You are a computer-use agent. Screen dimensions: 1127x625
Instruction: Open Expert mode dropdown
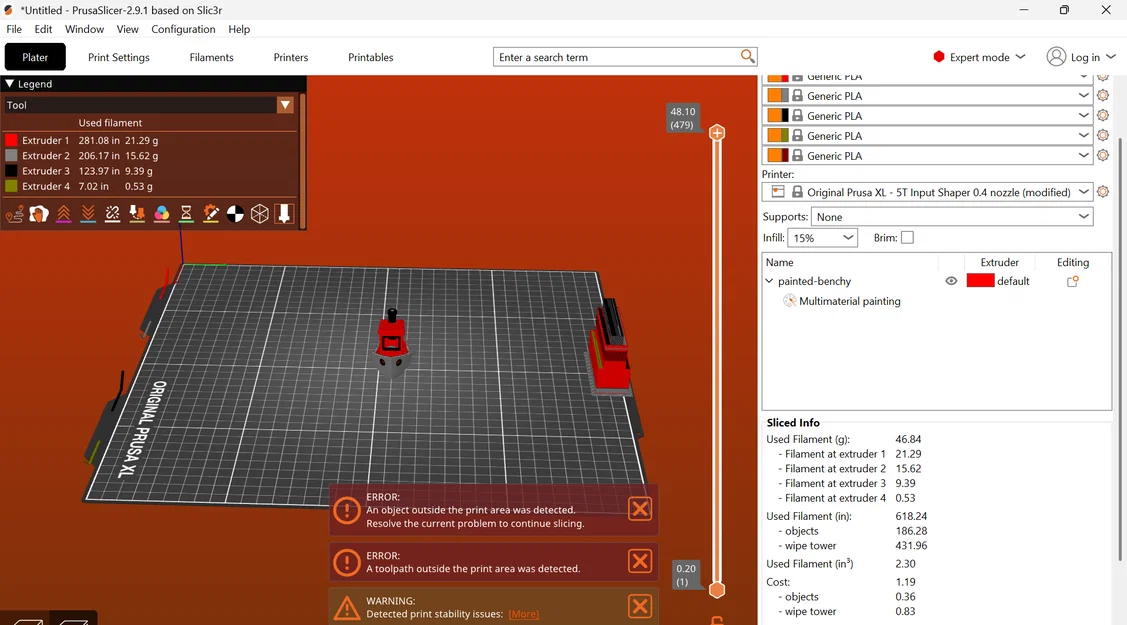click(x=979, y=57)
